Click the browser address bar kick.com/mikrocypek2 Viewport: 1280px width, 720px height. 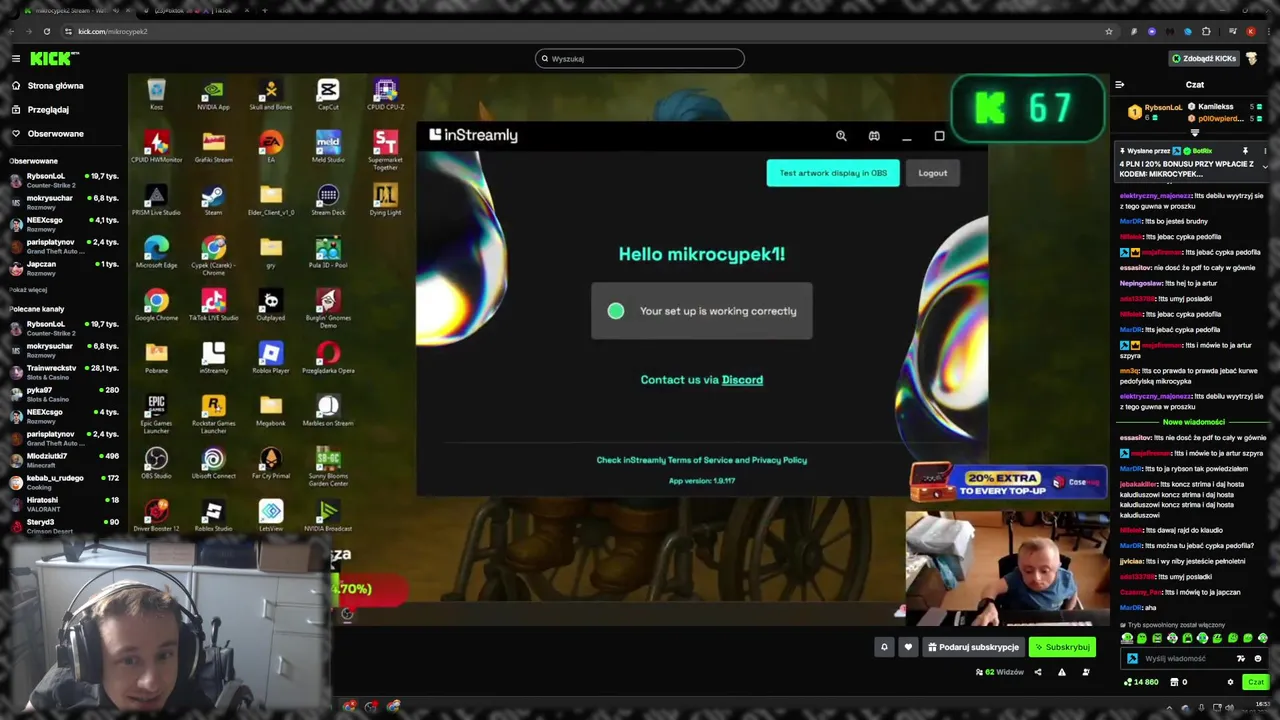pyautogui.click(x=590, y=31)
